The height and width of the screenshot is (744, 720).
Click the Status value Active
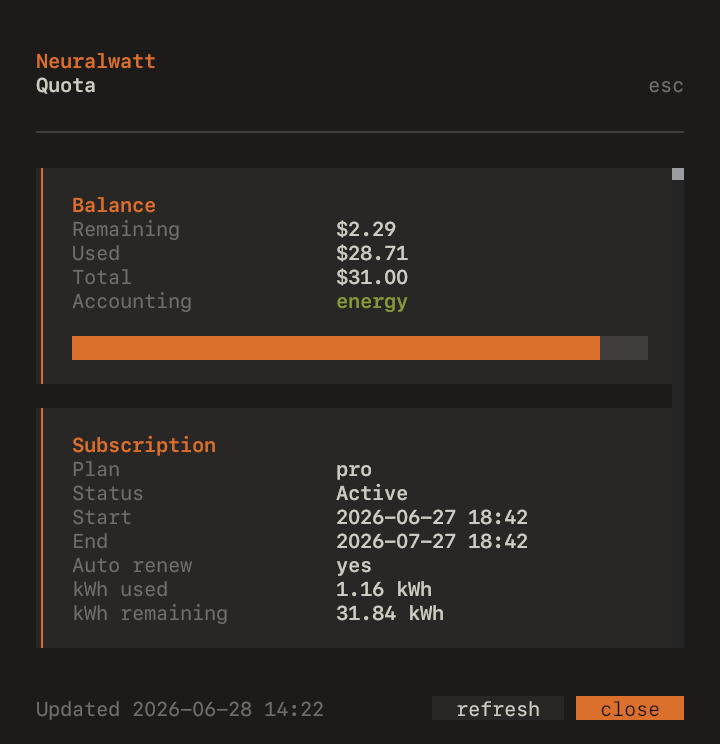pos(372,493)
